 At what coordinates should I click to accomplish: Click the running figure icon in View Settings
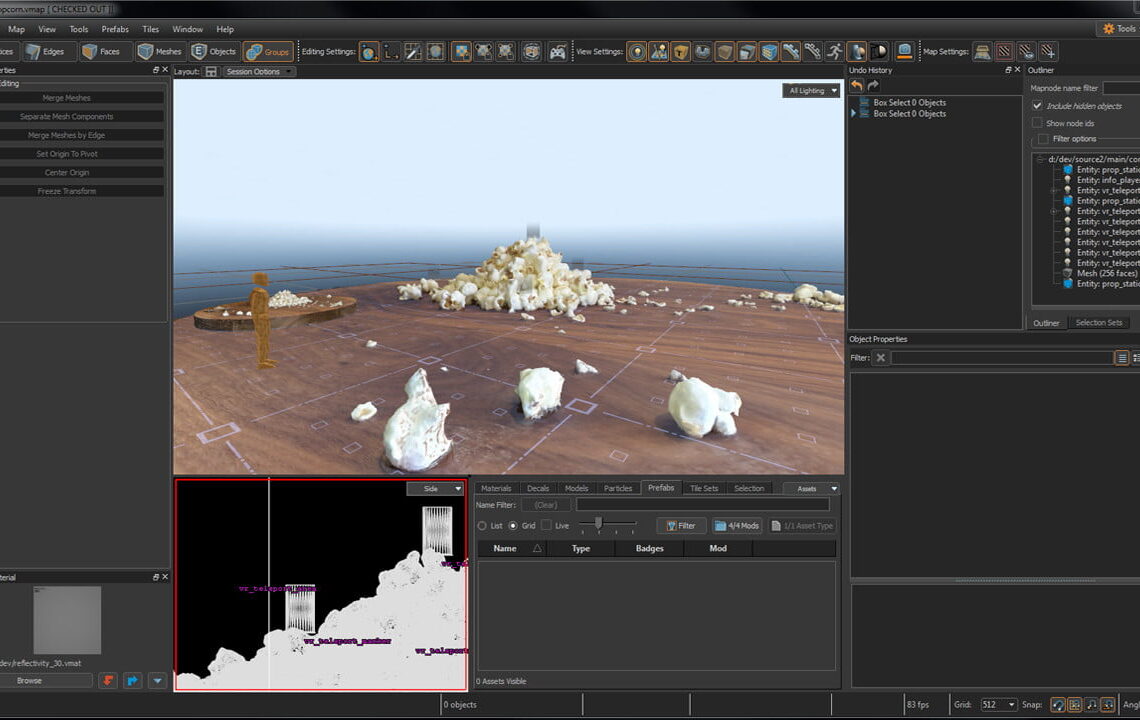point(834,52)
